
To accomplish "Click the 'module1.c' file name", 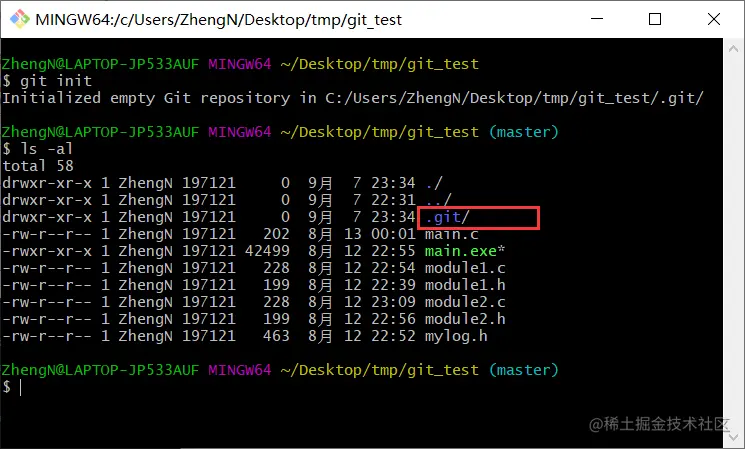I will point(465,268).
